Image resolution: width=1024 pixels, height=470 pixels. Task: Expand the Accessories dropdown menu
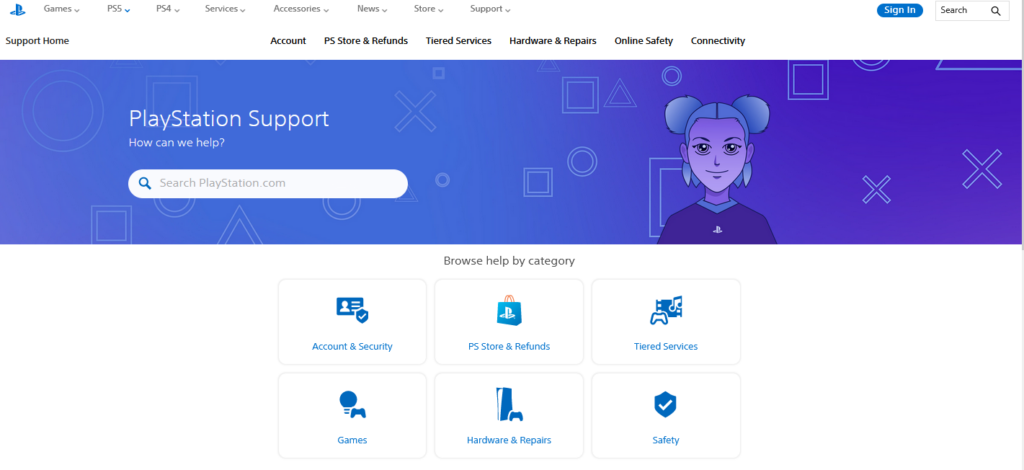tap(301, 9)
